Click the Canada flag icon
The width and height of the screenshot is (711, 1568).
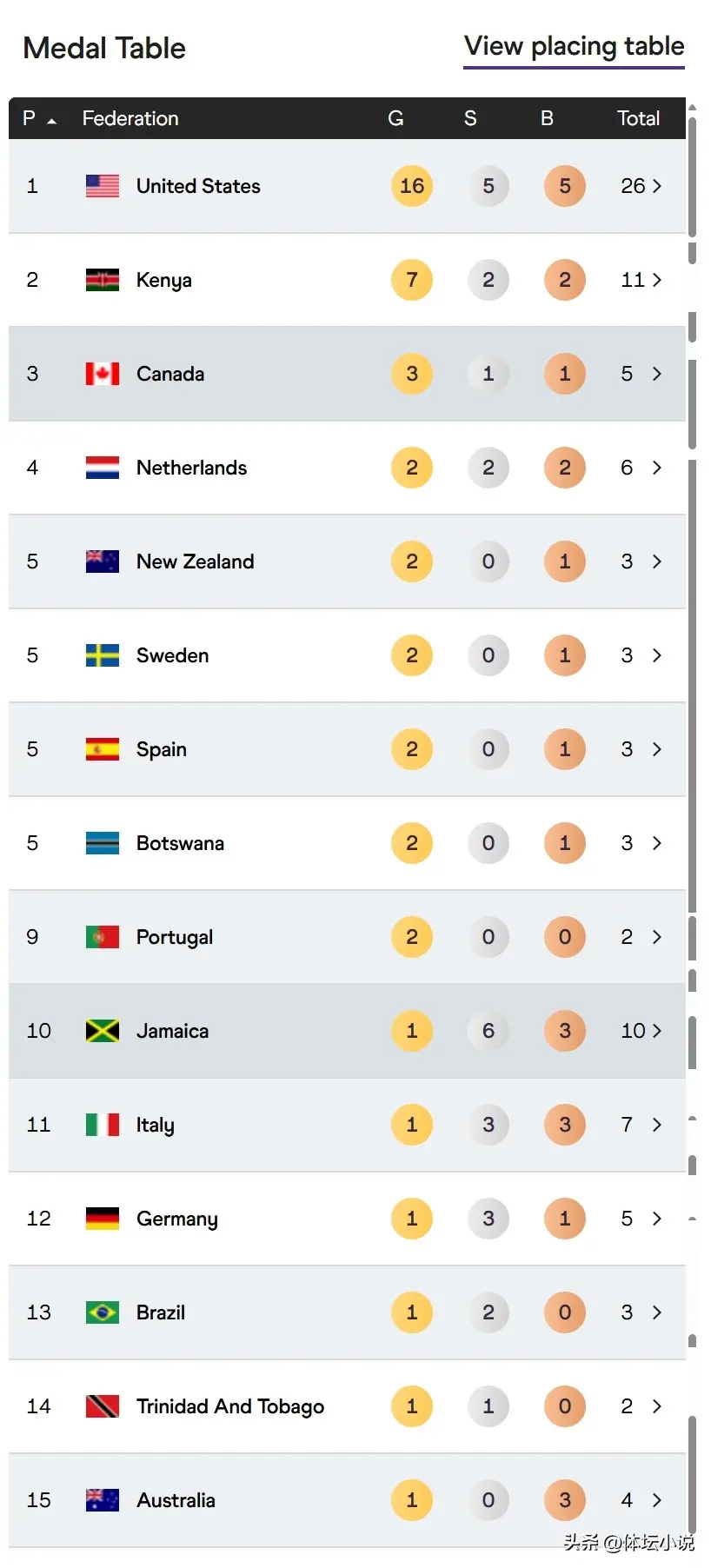[101, 374]
